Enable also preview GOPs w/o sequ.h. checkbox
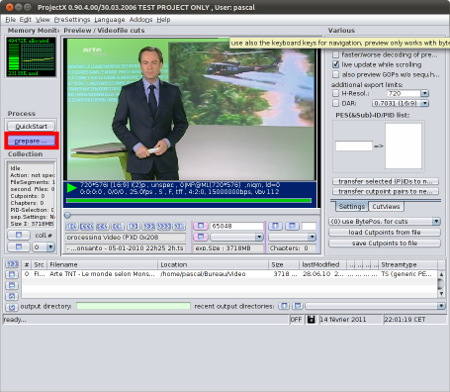Image resolution: width=450 pixels, height=392 pixels. tap(336, 74)
